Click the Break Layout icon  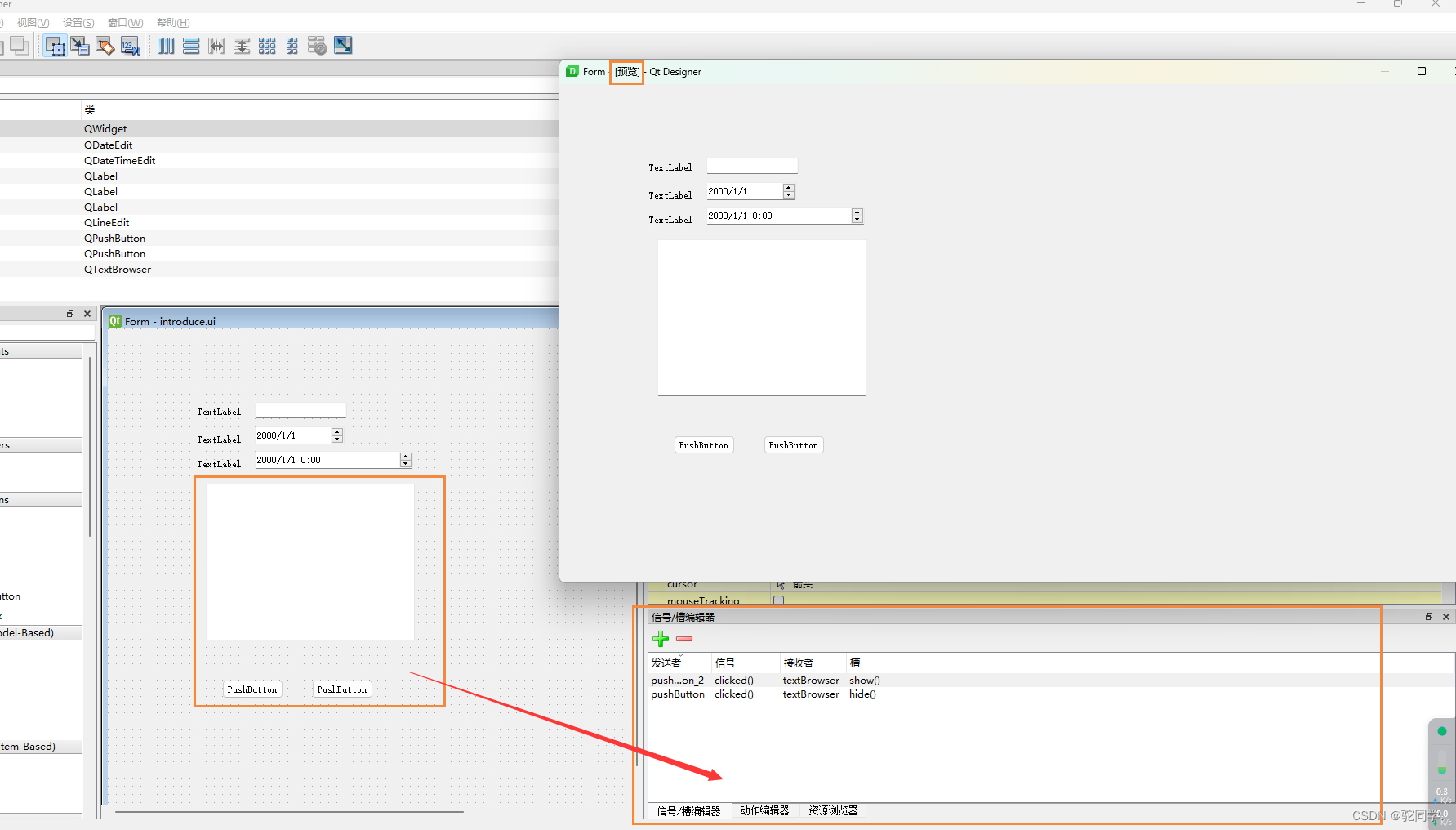tap(318, 46)
